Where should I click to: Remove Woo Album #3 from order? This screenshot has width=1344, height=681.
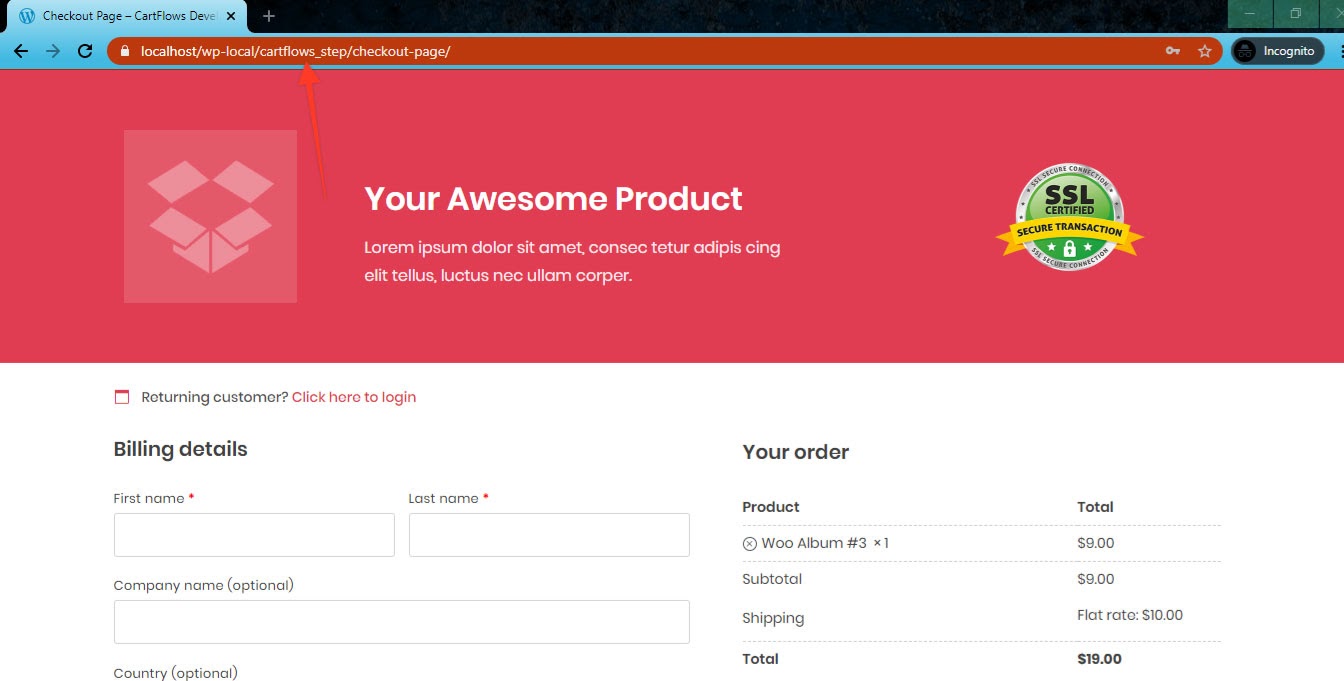(750, 544)
